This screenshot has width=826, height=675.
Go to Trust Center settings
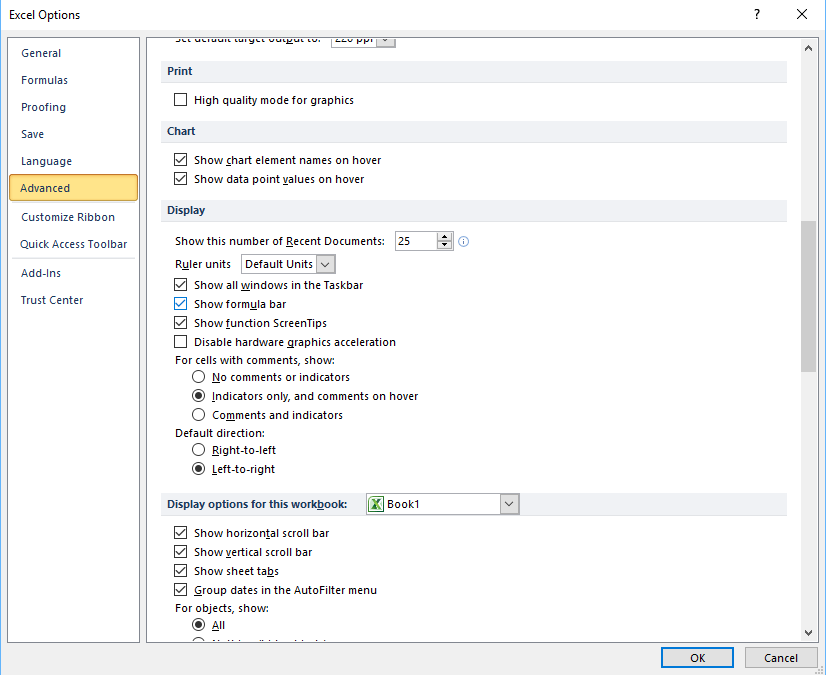pyautogui.click(x=52, y=300)
